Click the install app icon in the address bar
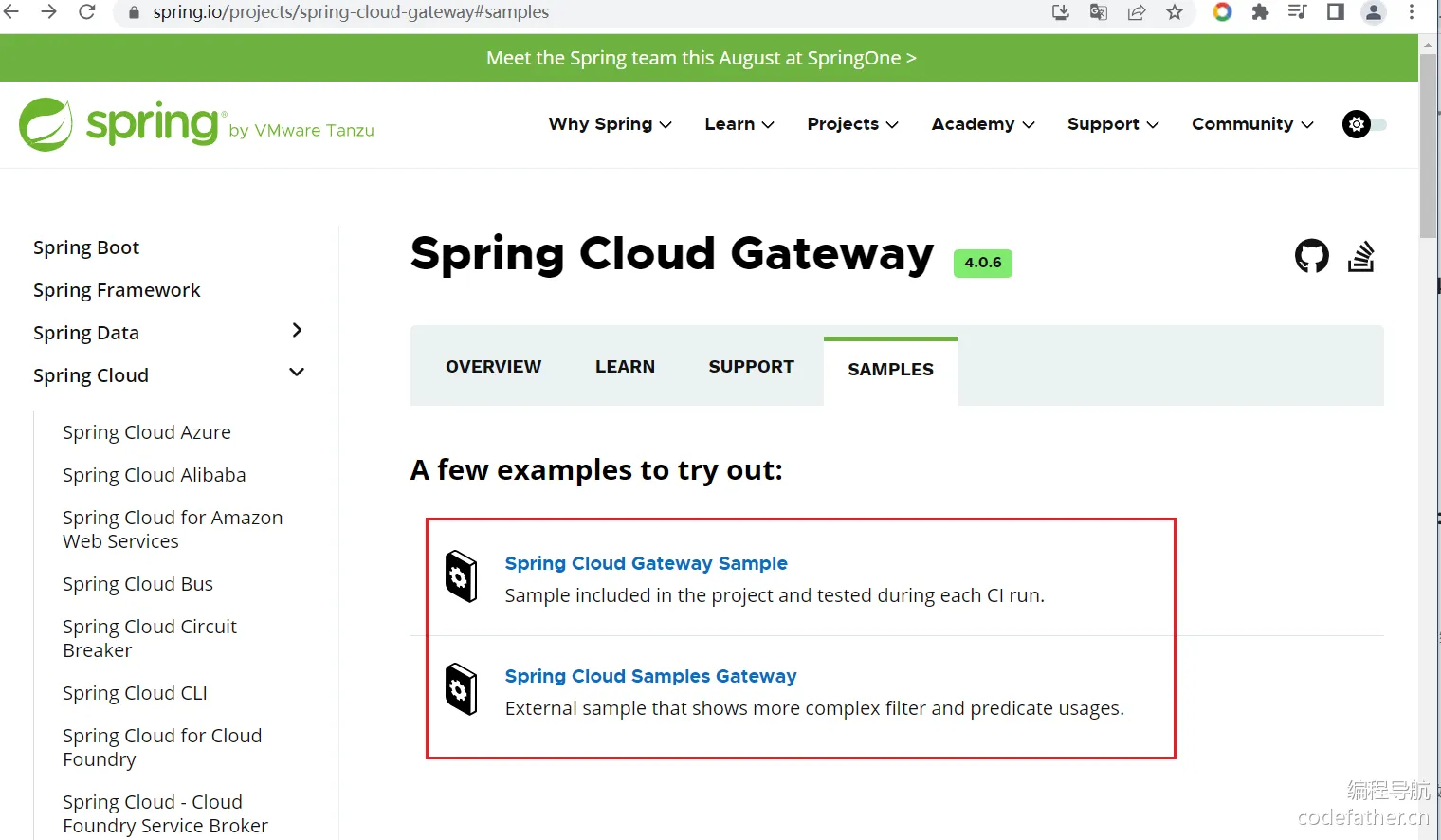 click(1061, 12)
